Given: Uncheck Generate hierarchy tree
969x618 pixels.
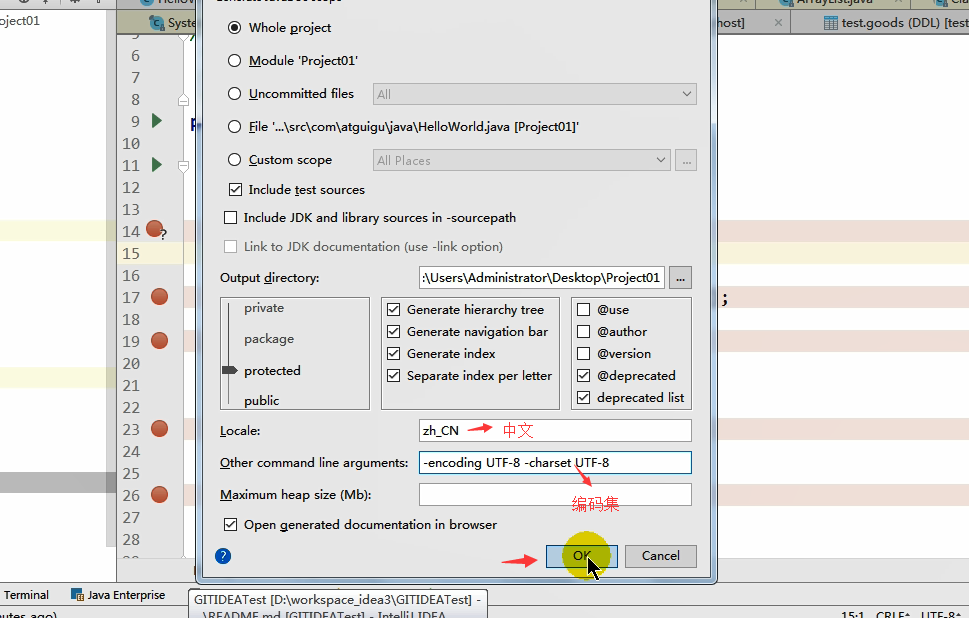Looking at the screenshot, I should 394,310.
